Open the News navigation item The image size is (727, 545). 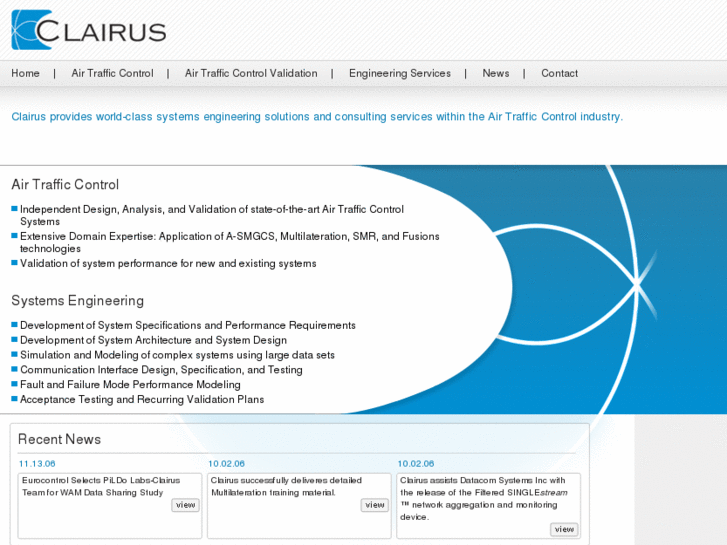point(496,73)
